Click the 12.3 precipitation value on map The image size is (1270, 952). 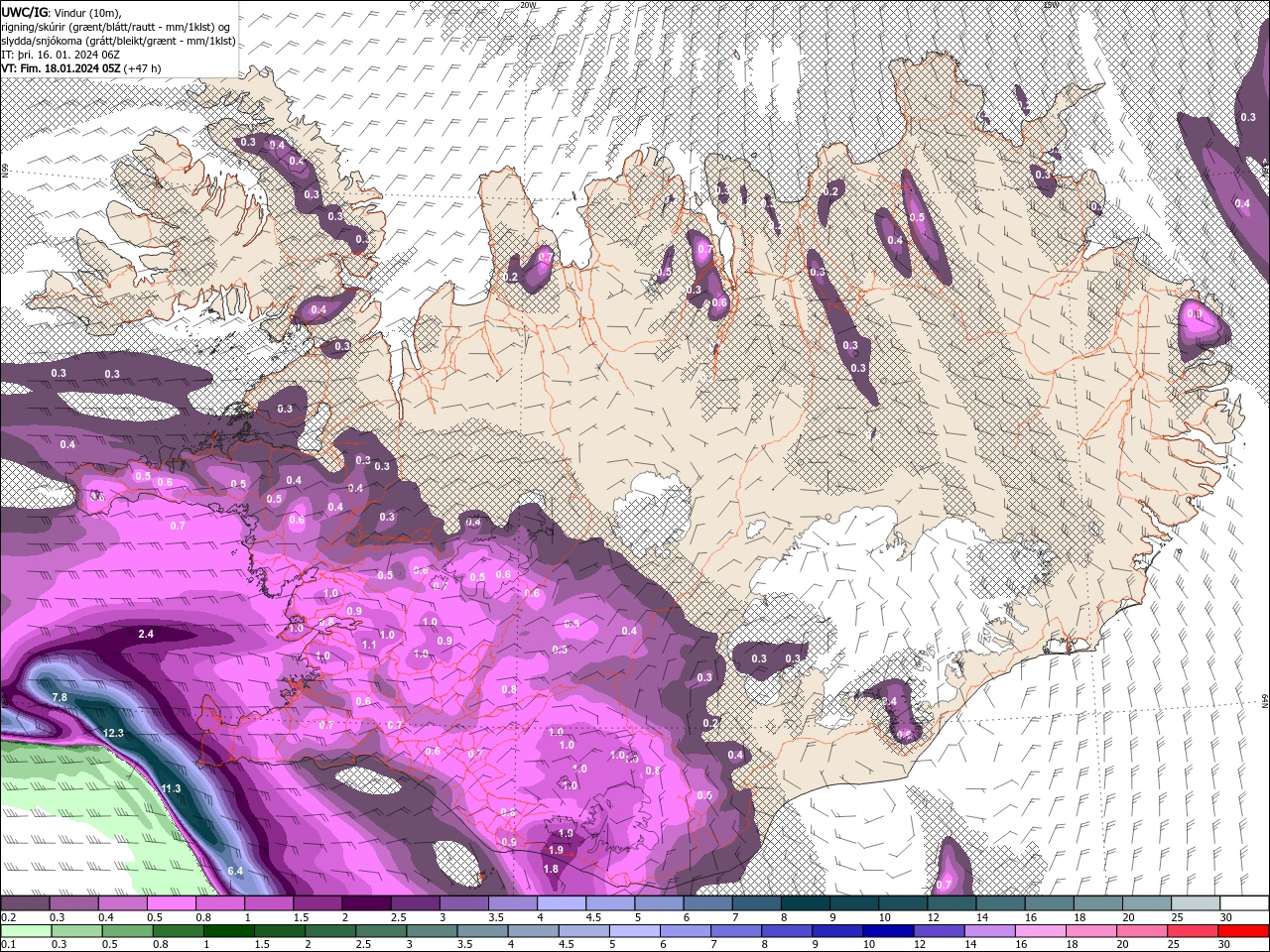pyautogui.click(x=112, y=733)
